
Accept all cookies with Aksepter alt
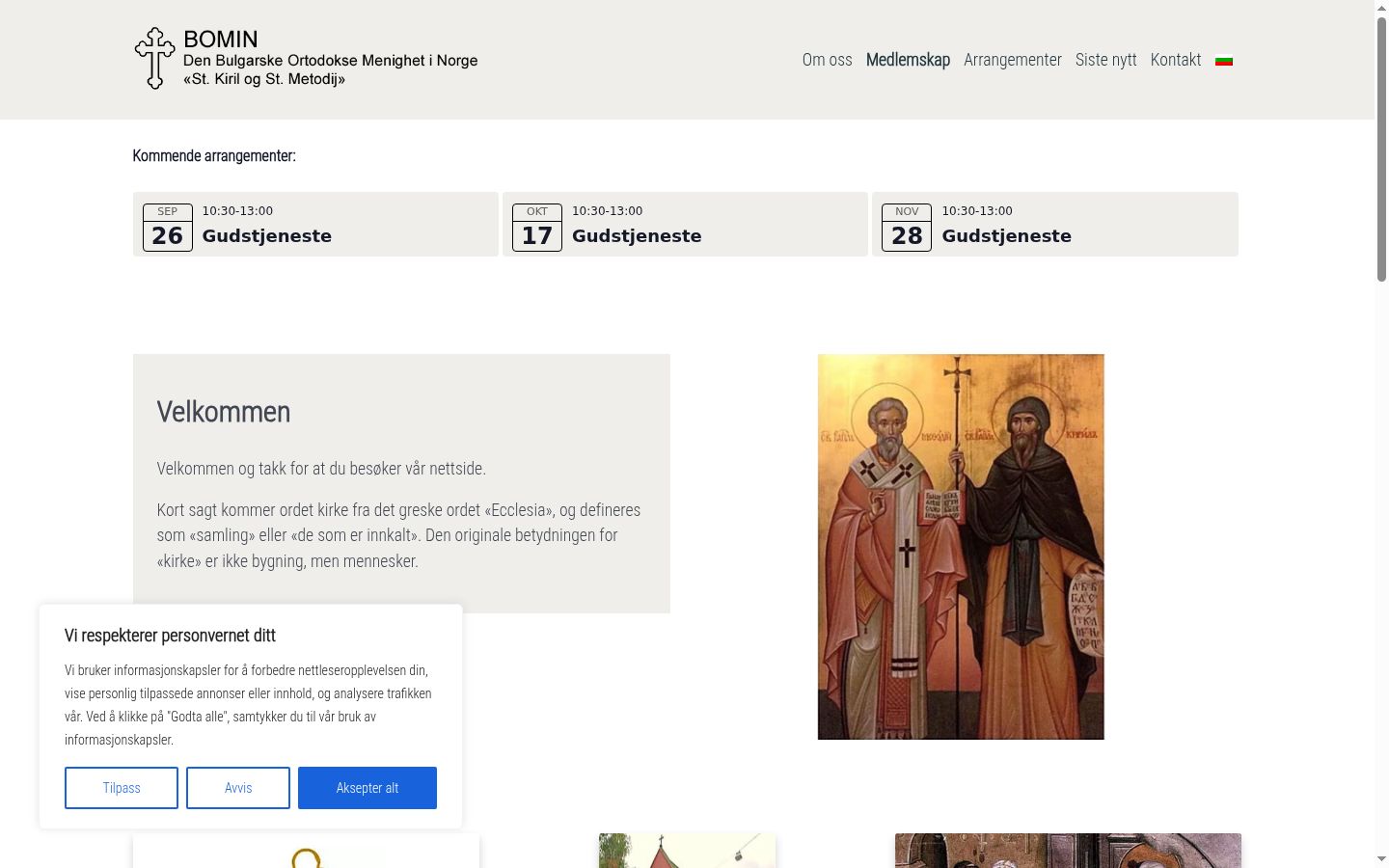(368, 788)
